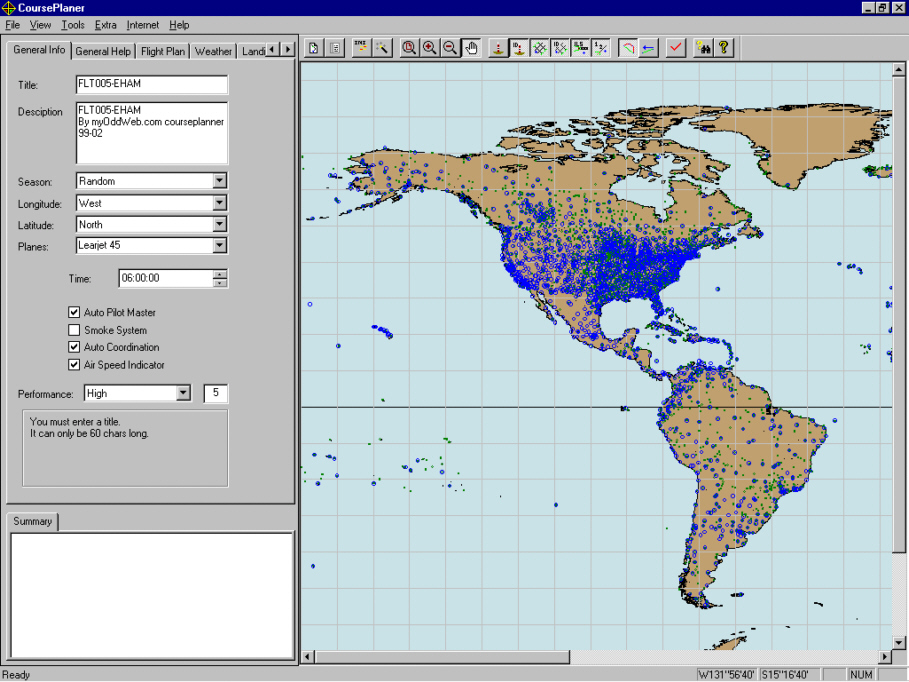
Task: Toggle the numbered 1-2 waypoint icon
Action: (601, 48)
